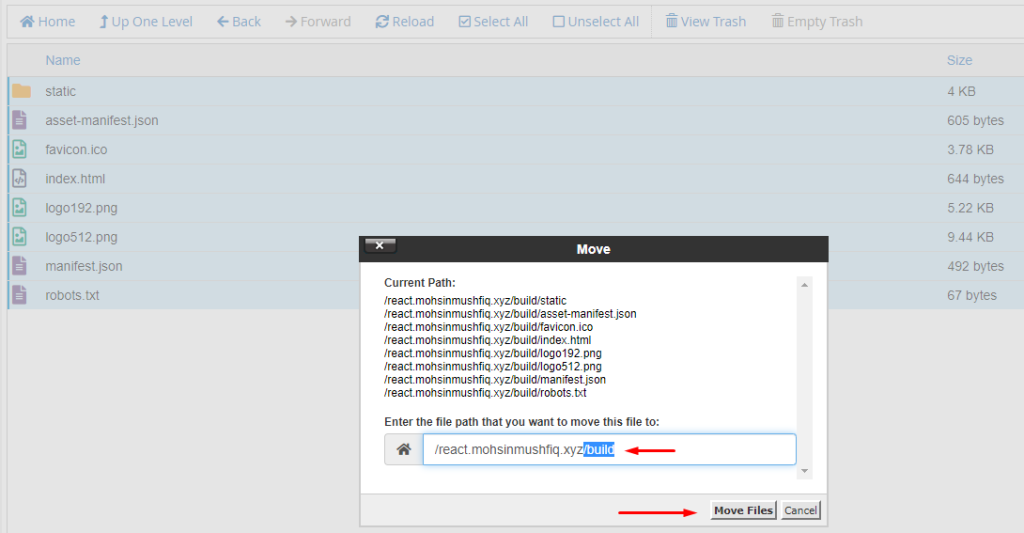This screenshot has width=1024, height=533.
Task: Select the static folder name
Action: point(61,91)
